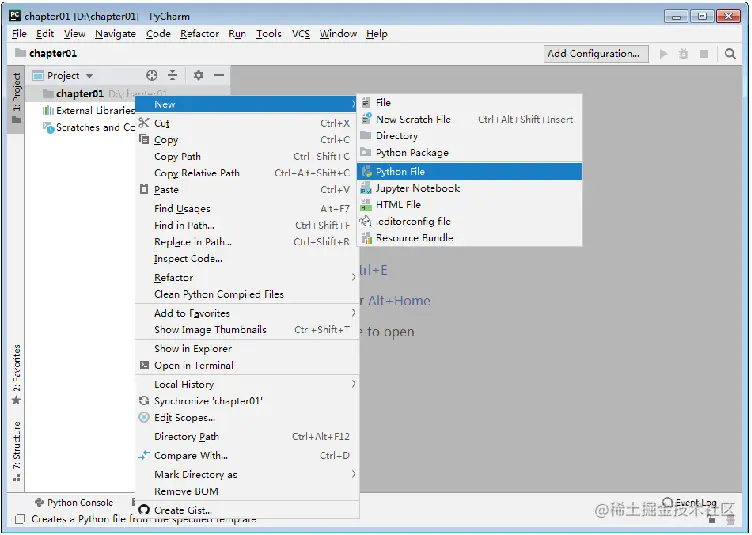Open Project panel settings gear

coord(198,75)
